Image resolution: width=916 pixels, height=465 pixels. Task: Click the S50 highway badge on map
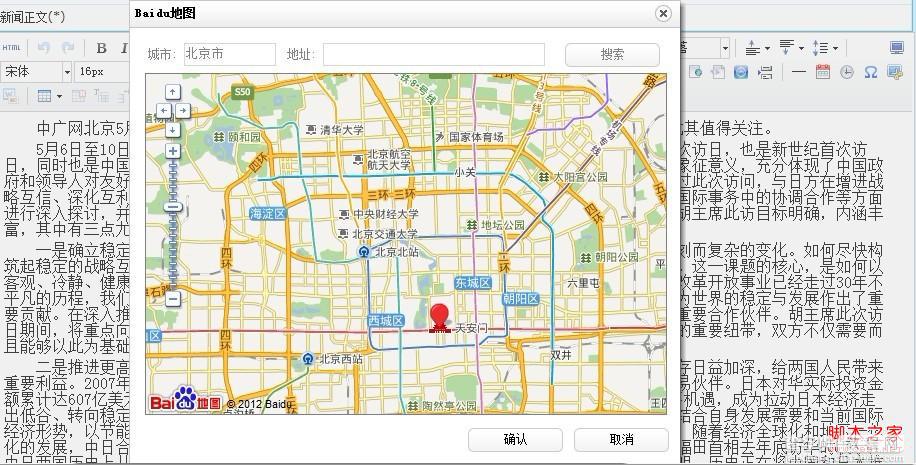tap(241, 92)
